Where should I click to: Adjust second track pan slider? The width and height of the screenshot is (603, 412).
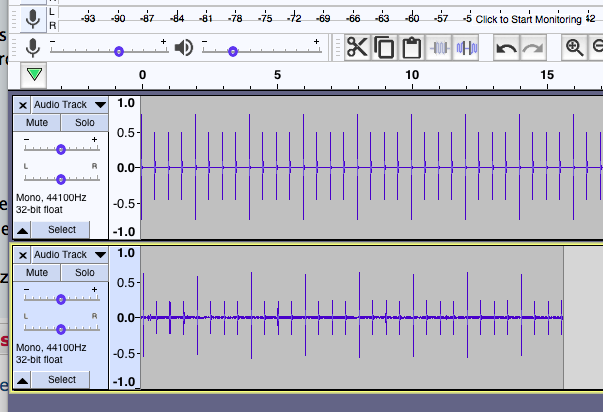pyautogui.click(x=61, y=329)
